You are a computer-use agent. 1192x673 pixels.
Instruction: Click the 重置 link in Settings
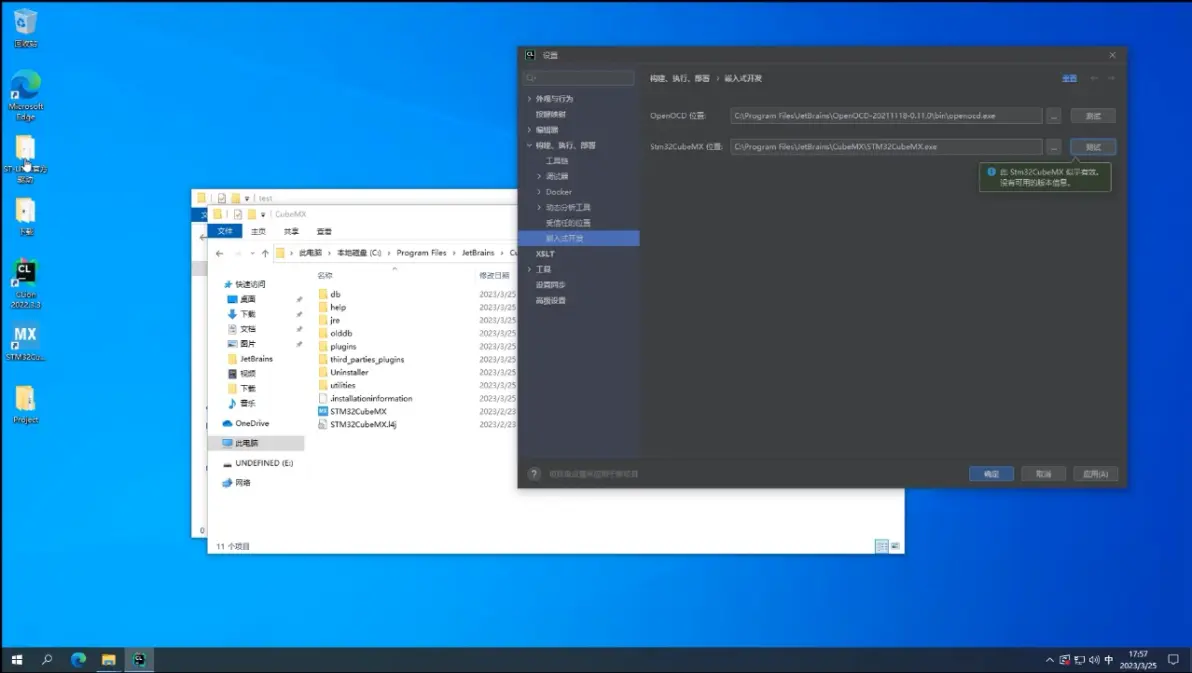1069,78
